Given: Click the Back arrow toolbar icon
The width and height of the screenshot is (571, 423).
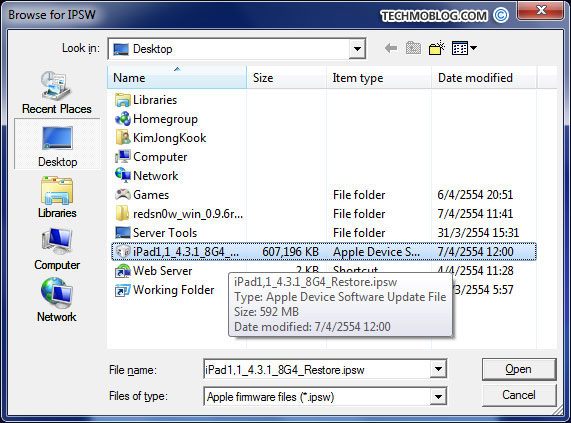Looking at the screenshot, I should (391, 48).
